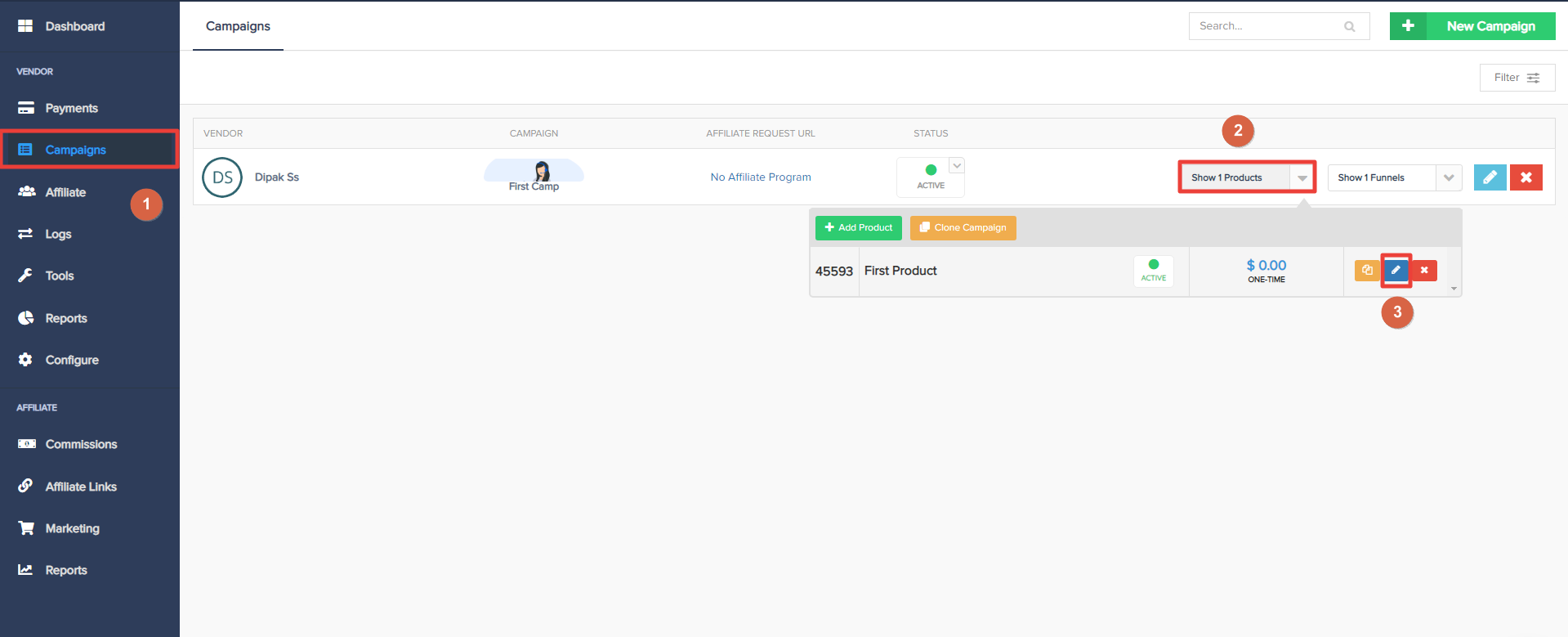The image size is (1568, 637).
Task: Open the campaign status dropdown arrow
Action: coord(957,165)
